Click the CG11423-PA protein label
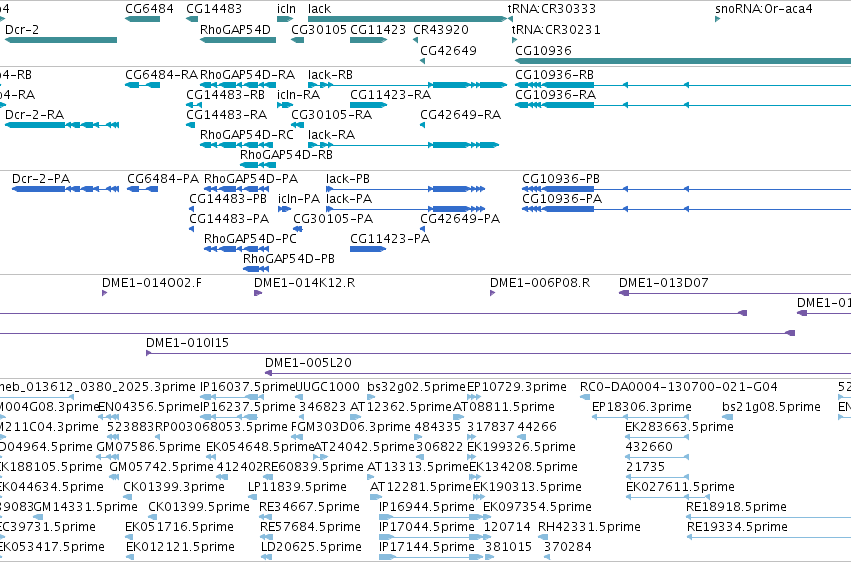 tap(390, 239)
